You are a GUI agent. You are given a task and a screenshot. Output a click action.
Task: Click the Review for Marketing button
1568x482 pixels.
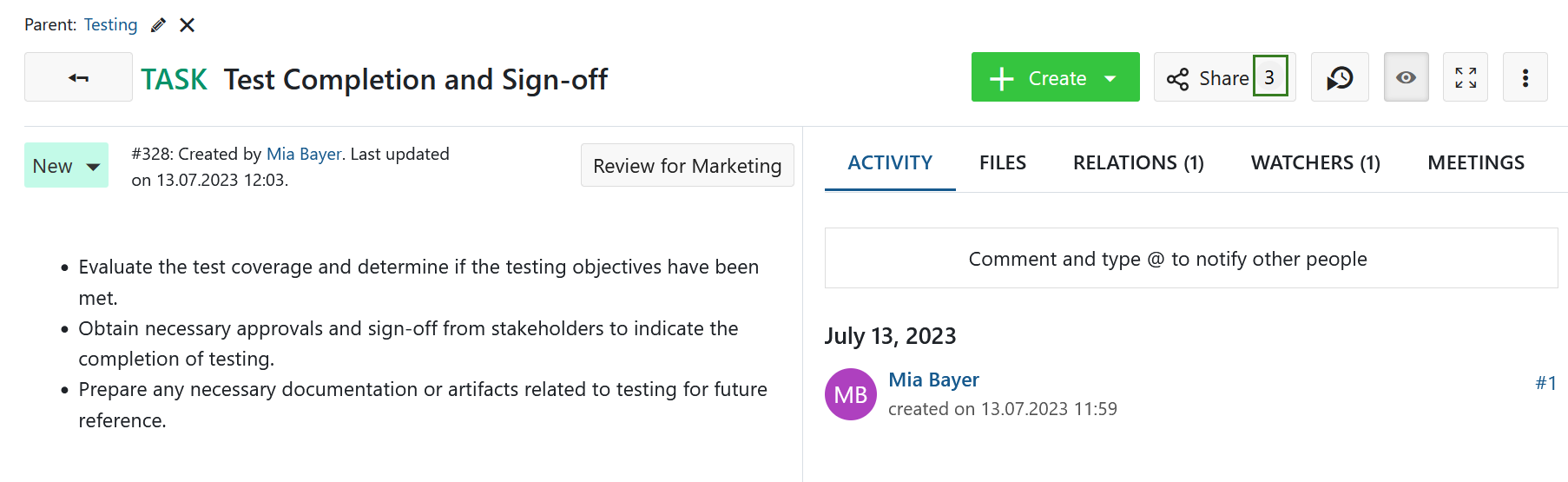(687, 165)
